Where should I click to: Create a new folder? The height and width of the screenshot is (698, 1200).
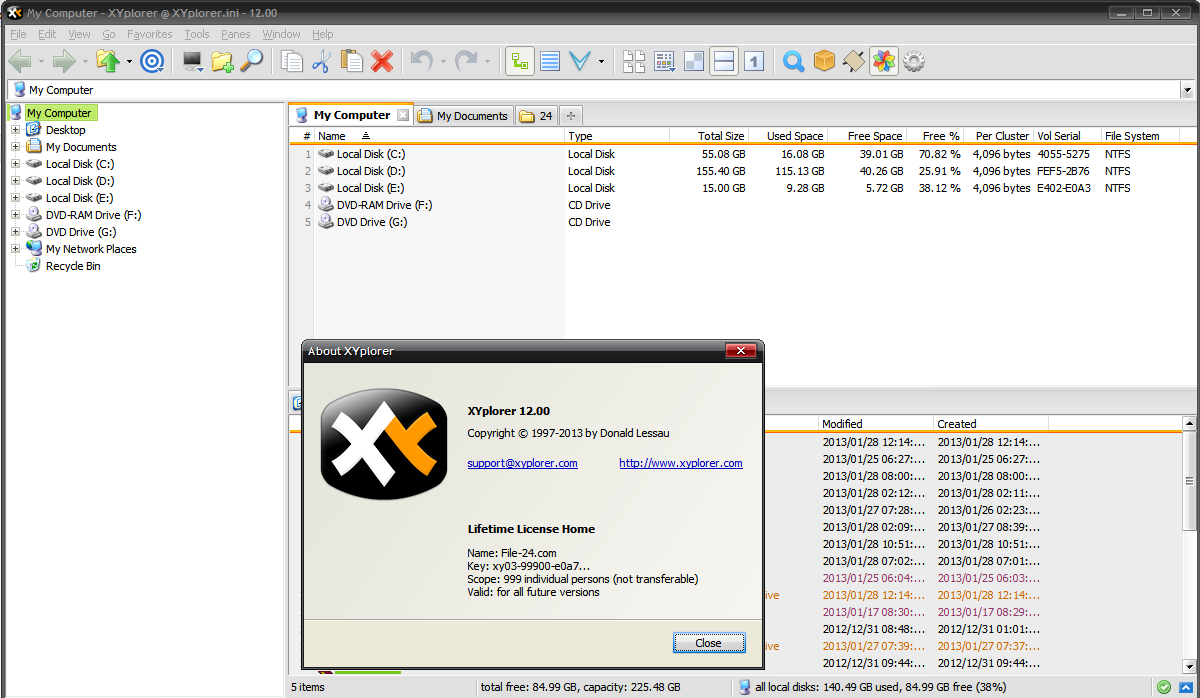coord(222,62)
